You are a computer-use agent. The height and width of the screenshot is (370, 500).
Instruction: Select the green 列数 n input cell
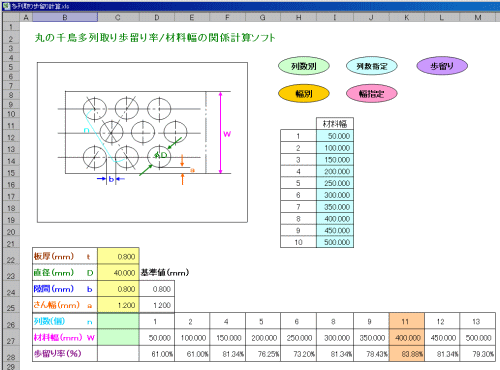pyautogui.click(x=118, y=321)
